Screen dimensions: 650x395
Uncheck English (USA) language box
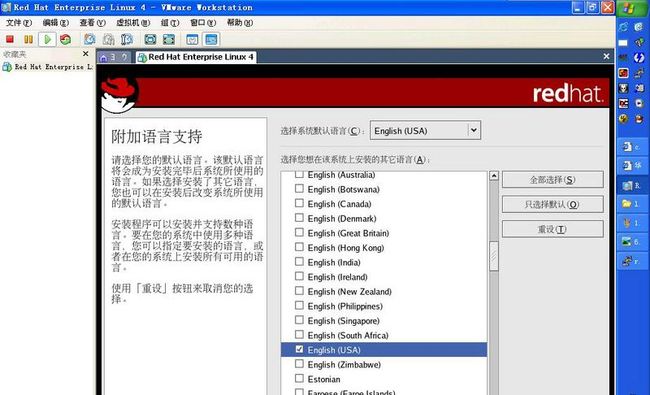pos(299,349)
